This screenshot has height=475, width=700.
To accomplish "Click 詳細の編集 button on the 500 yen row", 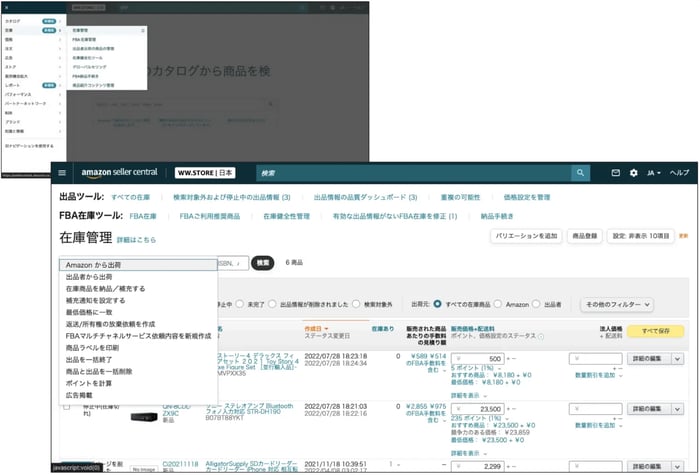I will [650, 358].
